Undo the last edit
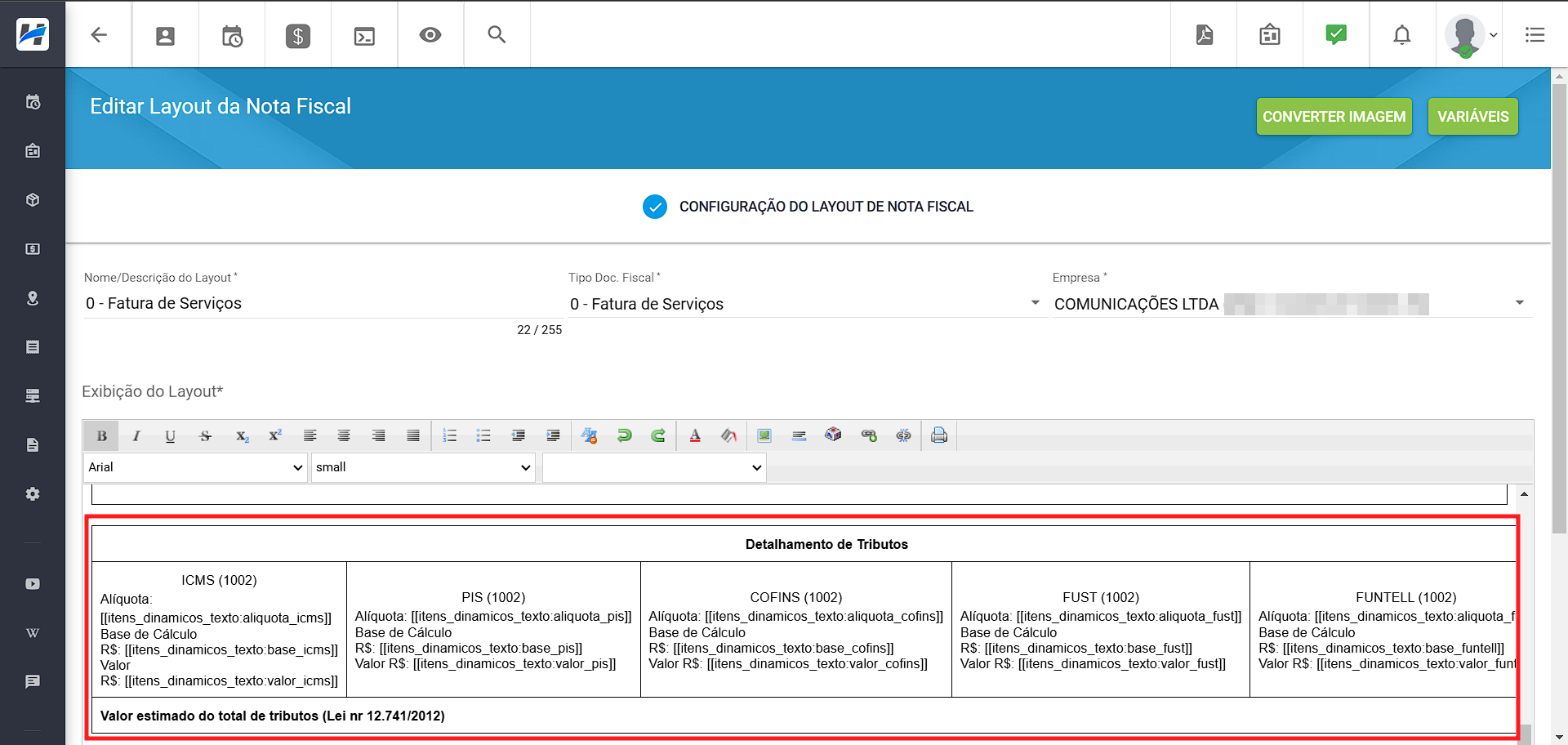 [x=624, y=436]
